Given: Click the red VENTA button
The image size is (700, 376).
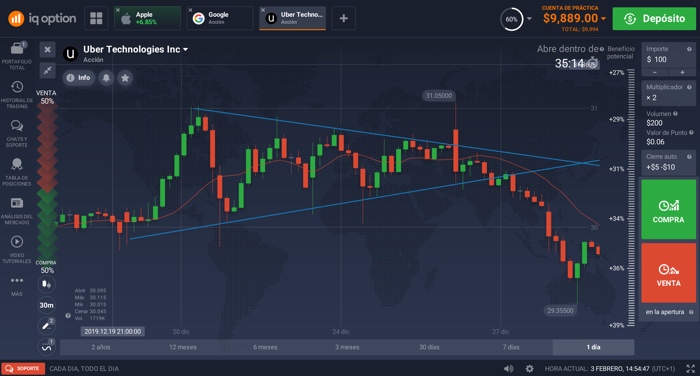Looking at the screenshot, I should pos(668,273).
